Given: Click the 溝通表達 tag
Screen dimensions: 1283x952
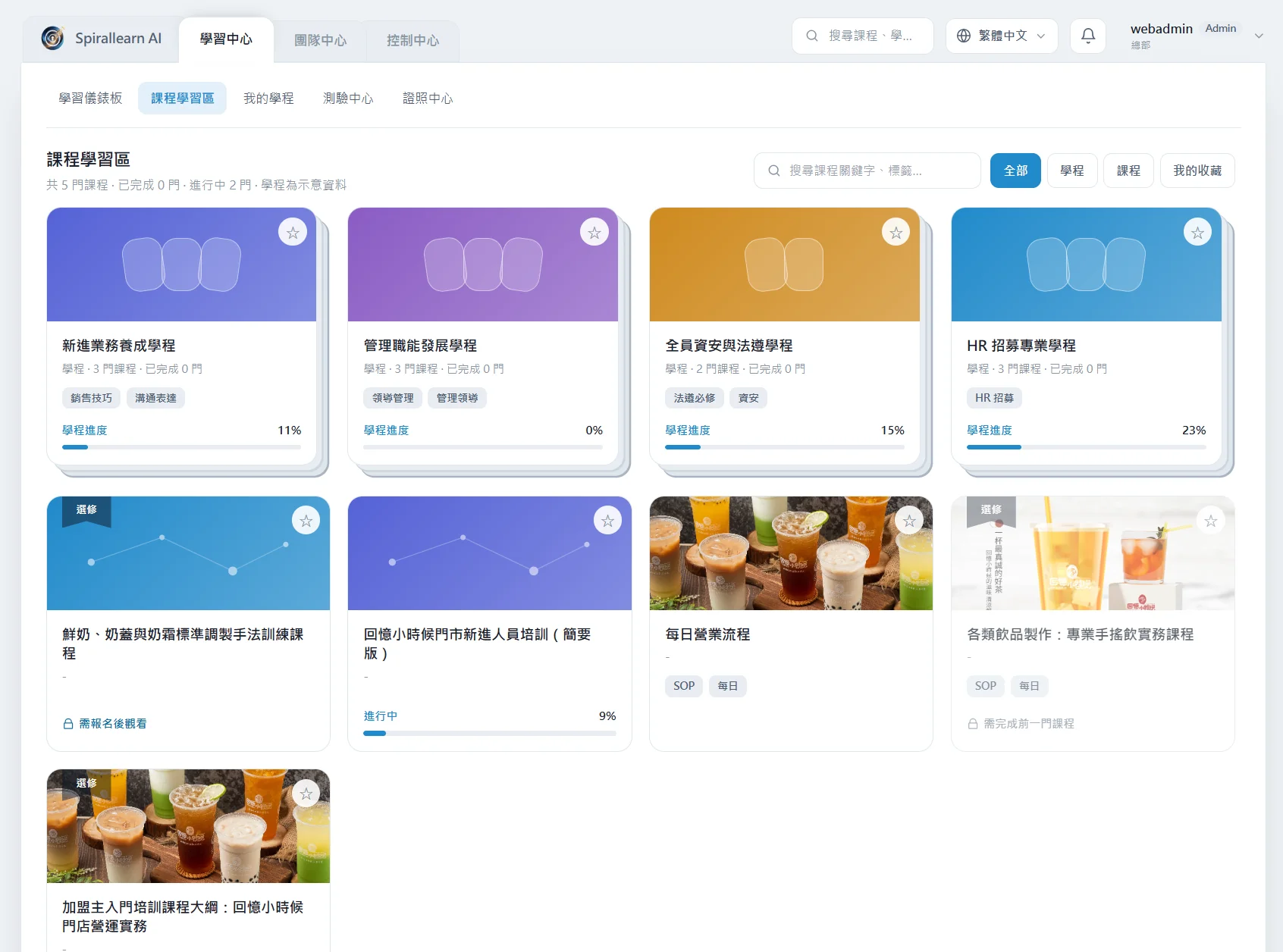Looking at the screenshot, I should click(x=155, y=398).
